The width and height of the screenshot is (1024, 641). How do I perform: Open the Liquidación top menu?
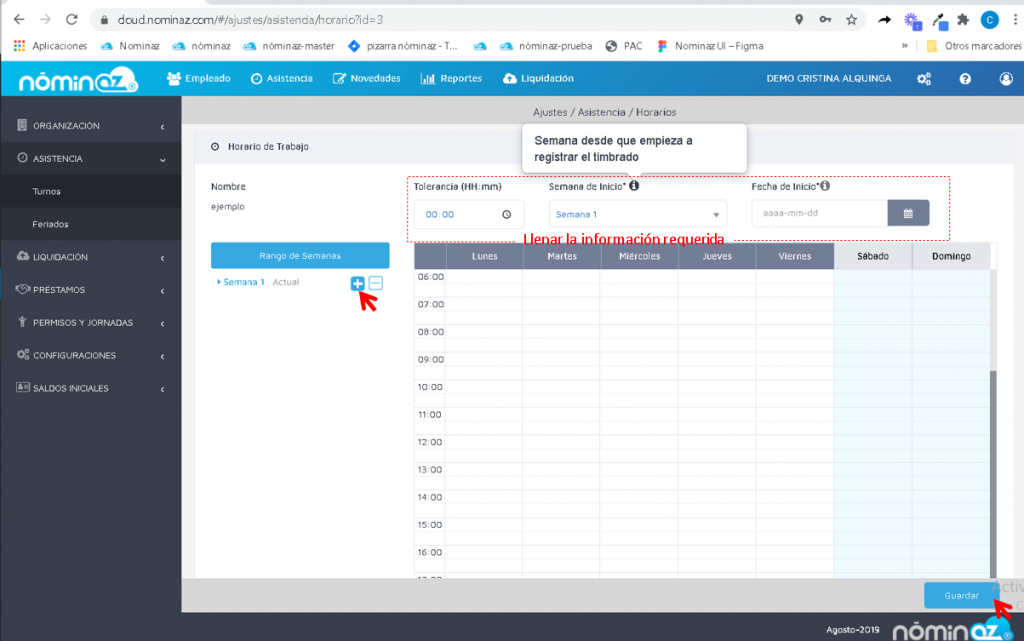tap(538, 78)
